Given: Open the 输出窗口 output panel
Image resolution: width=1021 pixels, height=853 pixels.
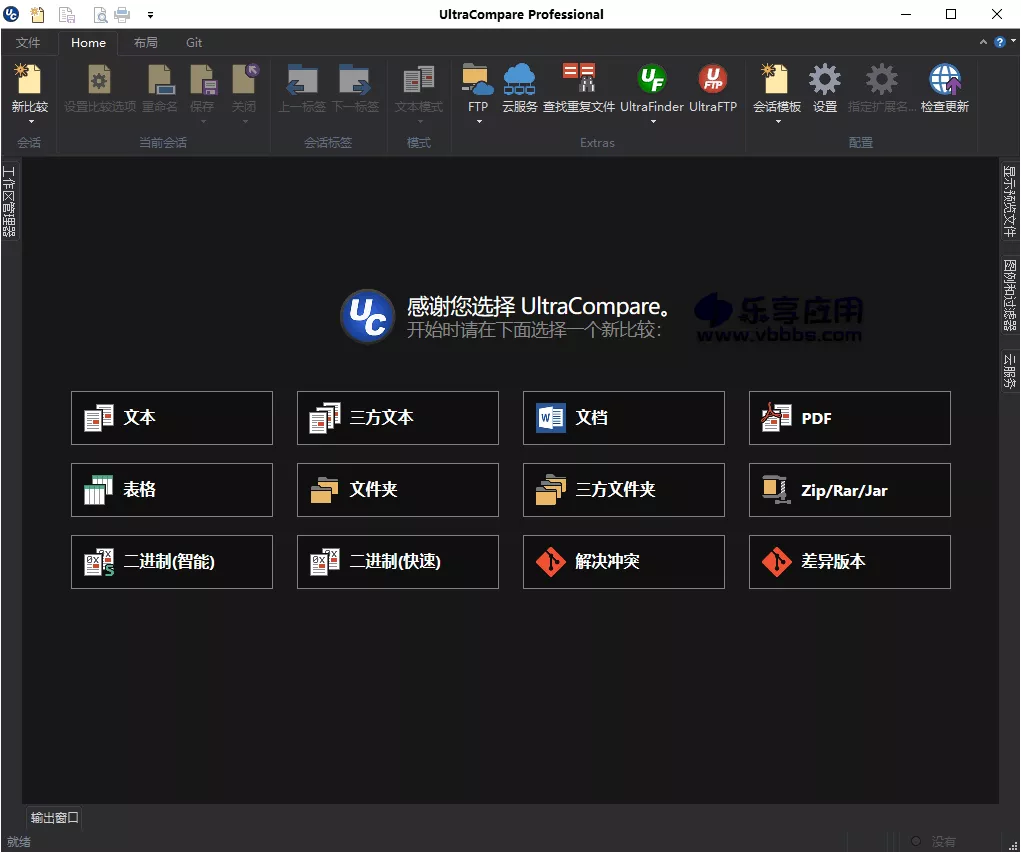Looking at the screenshot, I should point(52,818).
